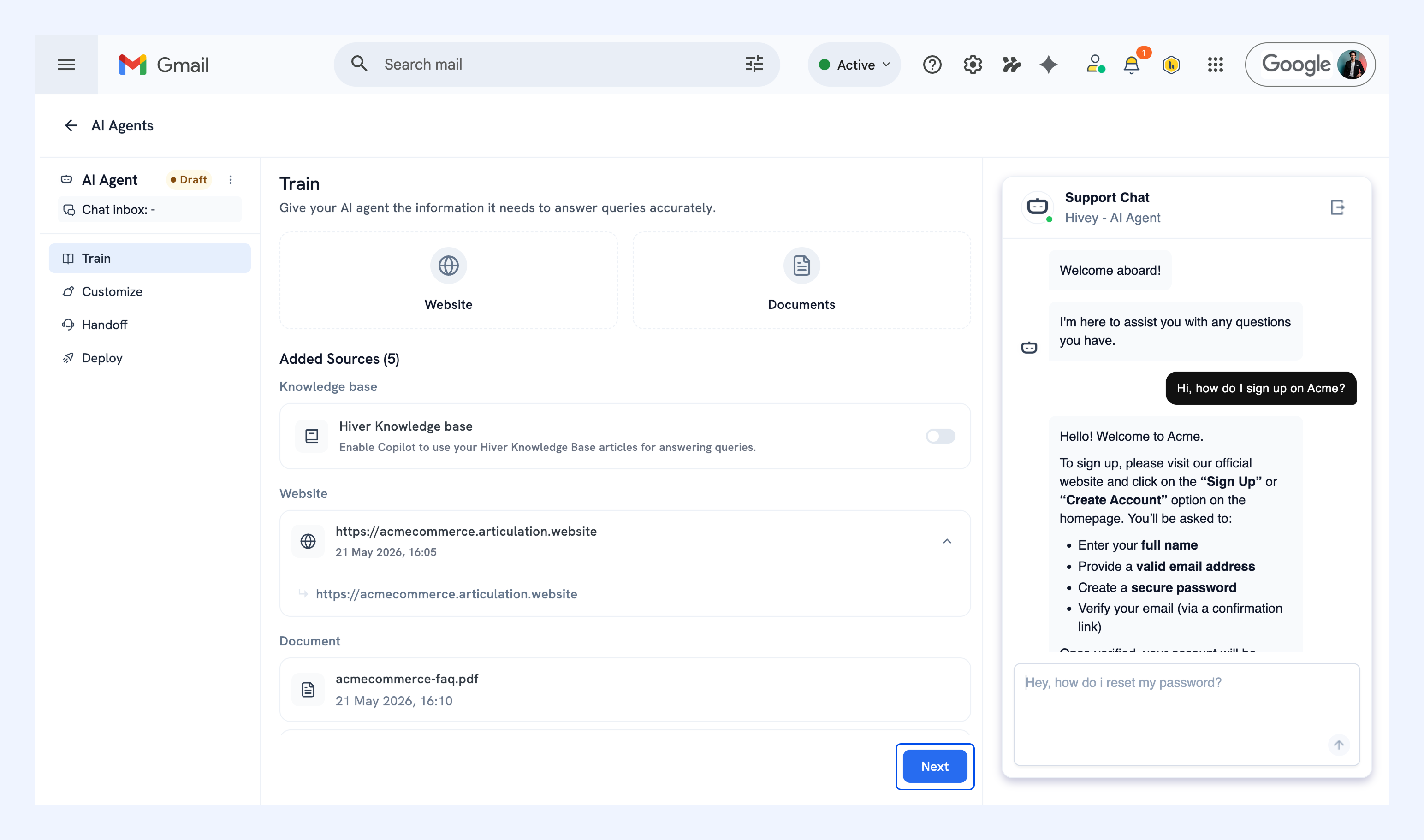1424x840 pixels.
Task: Select acmecommerce-faq.pdf file name
Action: [x=407, y=679]
